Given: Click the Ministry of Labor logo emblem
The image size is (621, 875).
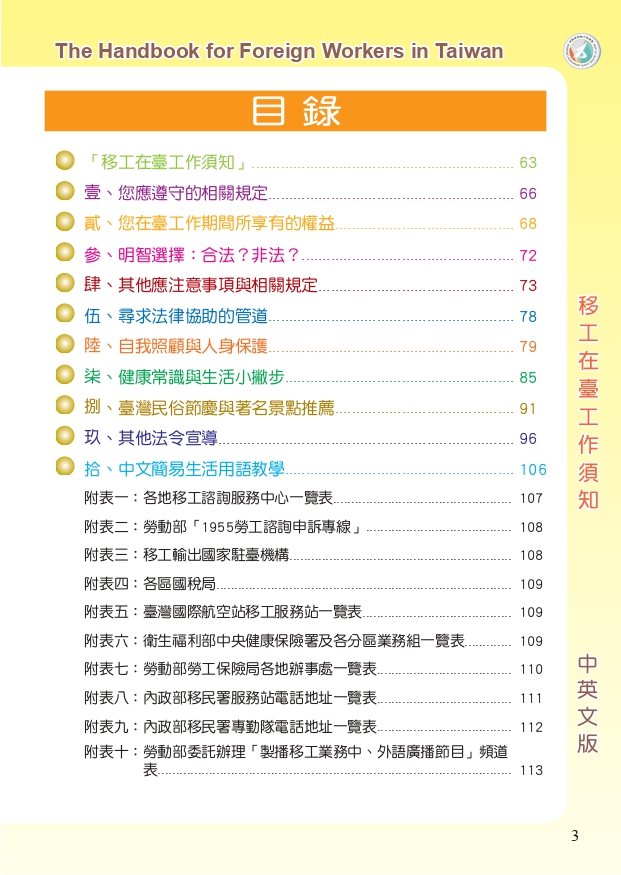Looking at the screenshot, I should tap(582, 51).
